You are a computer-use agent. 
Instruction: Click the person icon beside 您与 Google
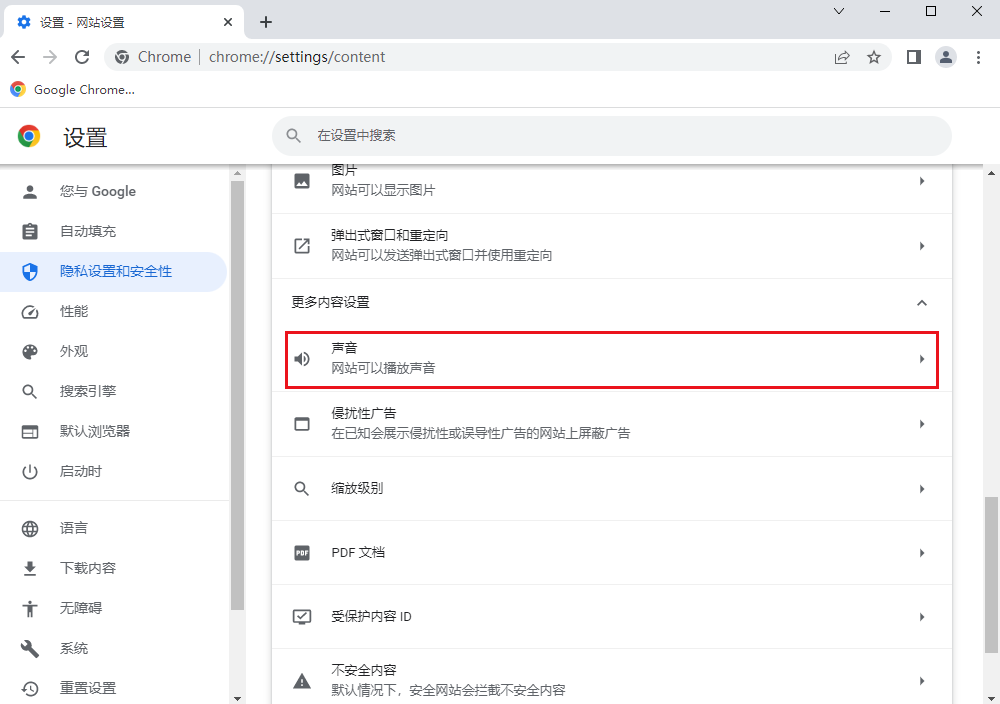30,192
